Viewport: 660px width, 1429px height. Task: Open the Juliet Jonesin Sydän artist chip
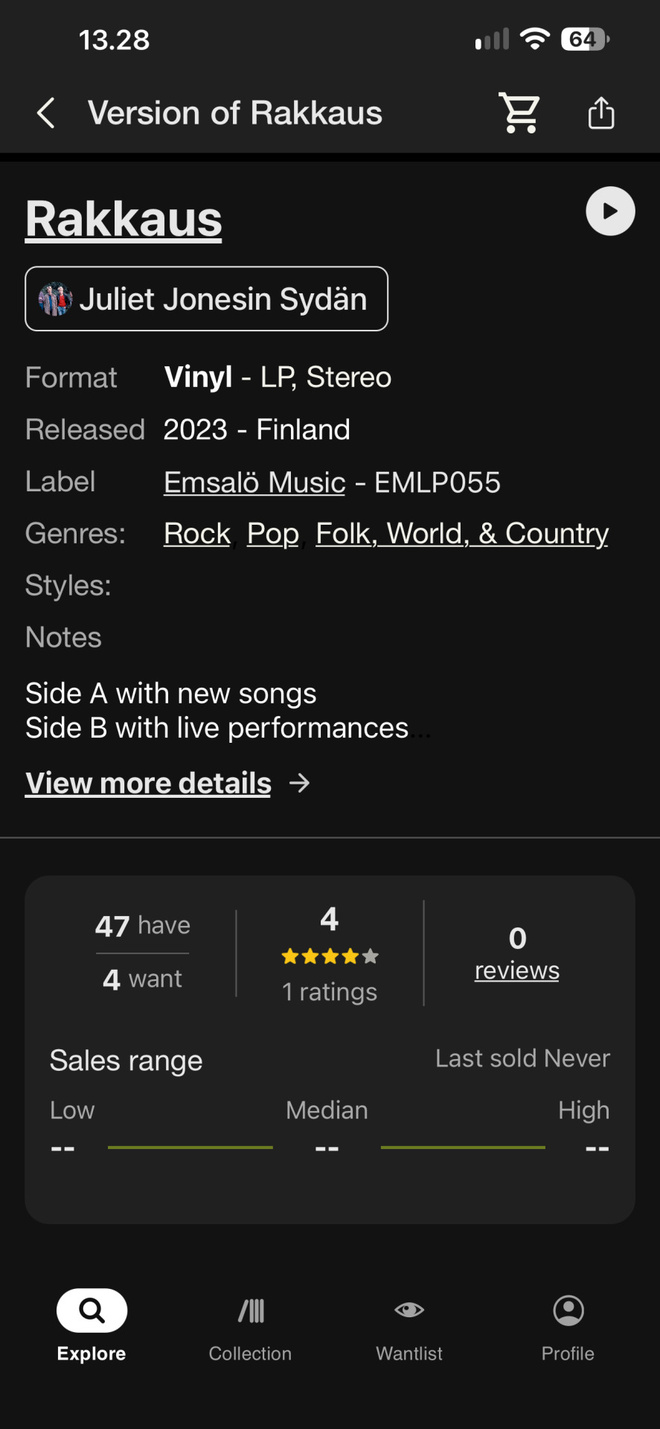tap(206, 298)
